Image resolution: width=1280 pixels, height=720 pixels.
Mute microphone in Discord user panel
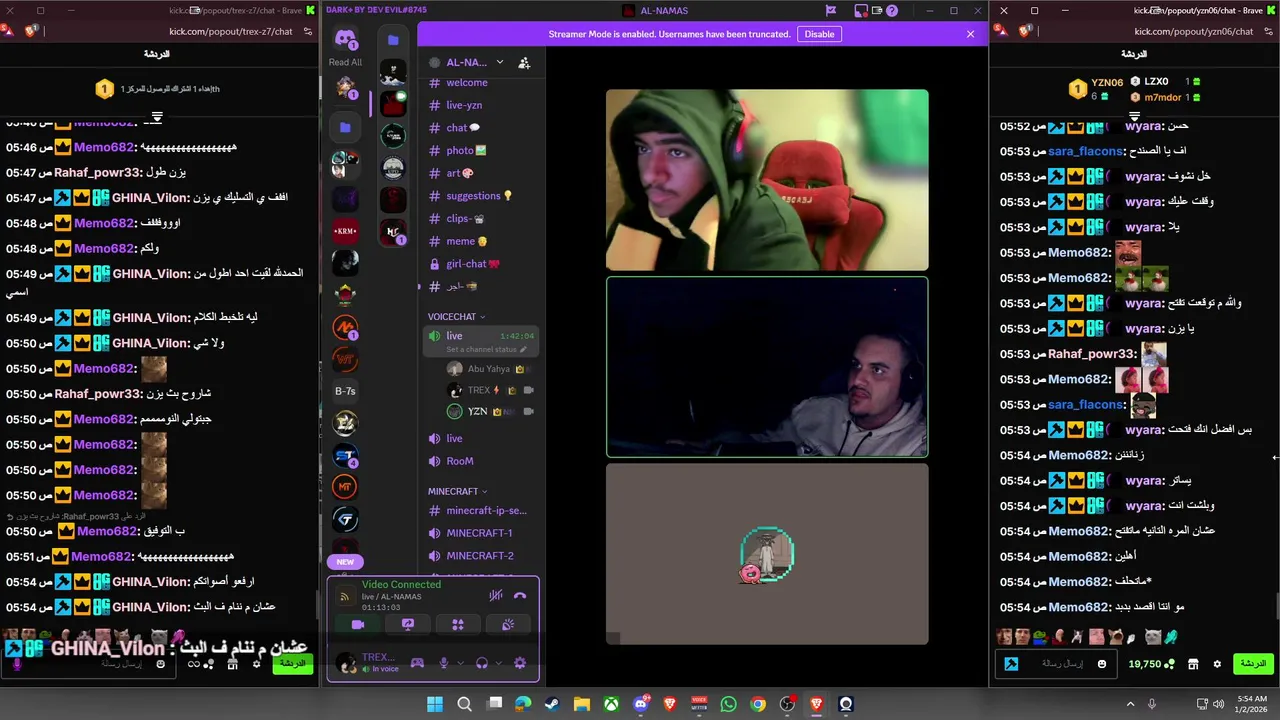(x=444, y=663)
